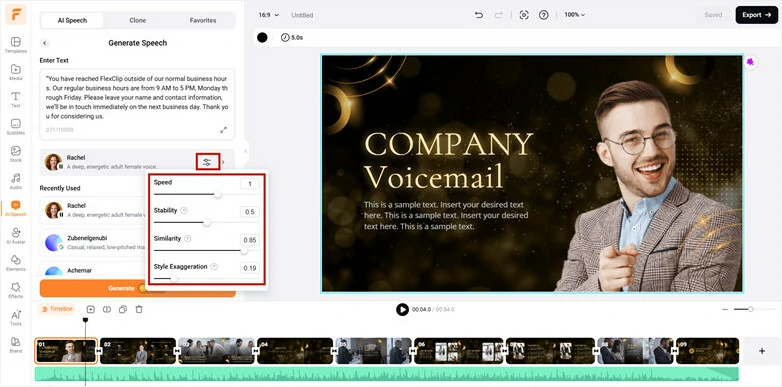Rename the Untitled project title
The width and height of the screenshot is (782, 387).
tap(302, 15)
